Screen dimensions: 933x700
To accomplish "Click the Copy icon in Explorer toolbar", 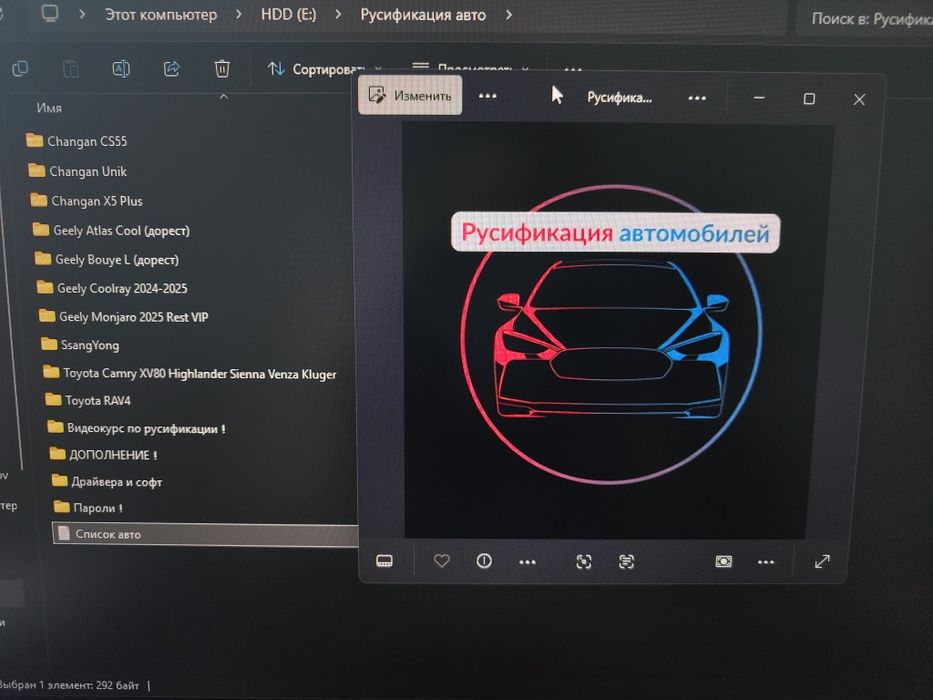I will (x=20, y=69).
